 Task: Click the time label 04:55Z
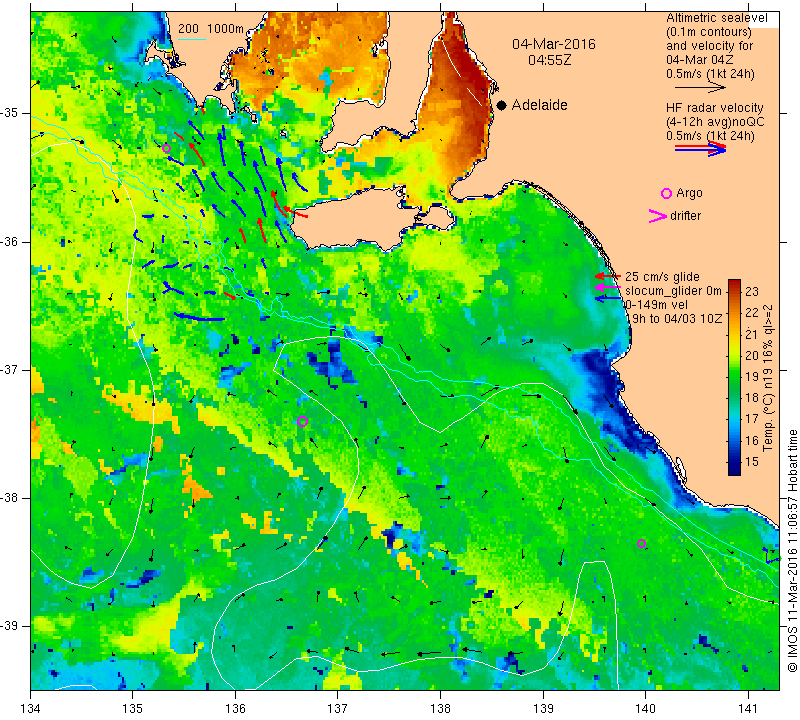tap(549, 60)
